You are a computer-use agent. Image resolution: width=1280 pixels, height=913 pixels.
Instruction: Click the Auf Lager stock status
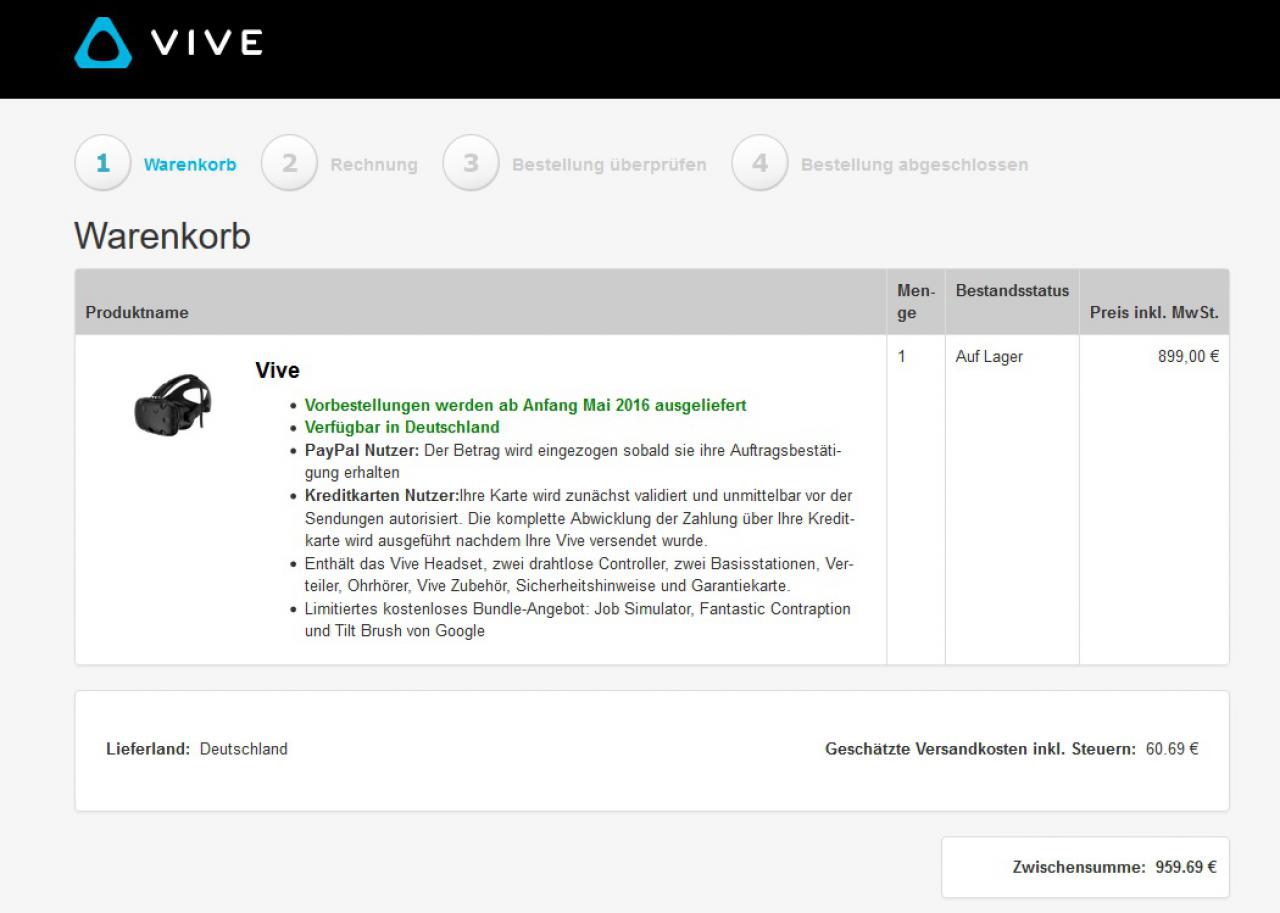[989, 356]
